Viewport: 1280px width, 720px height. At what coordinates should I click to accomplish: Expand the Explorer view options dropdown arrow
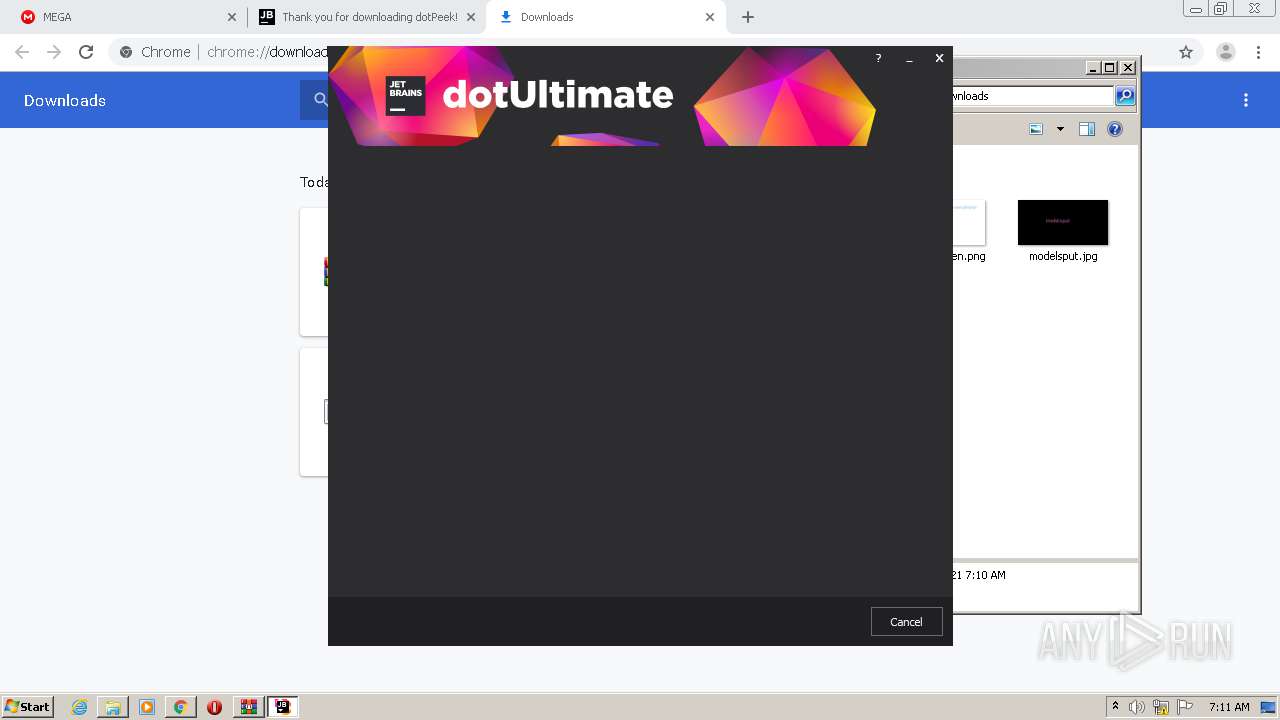point(1060,129)
